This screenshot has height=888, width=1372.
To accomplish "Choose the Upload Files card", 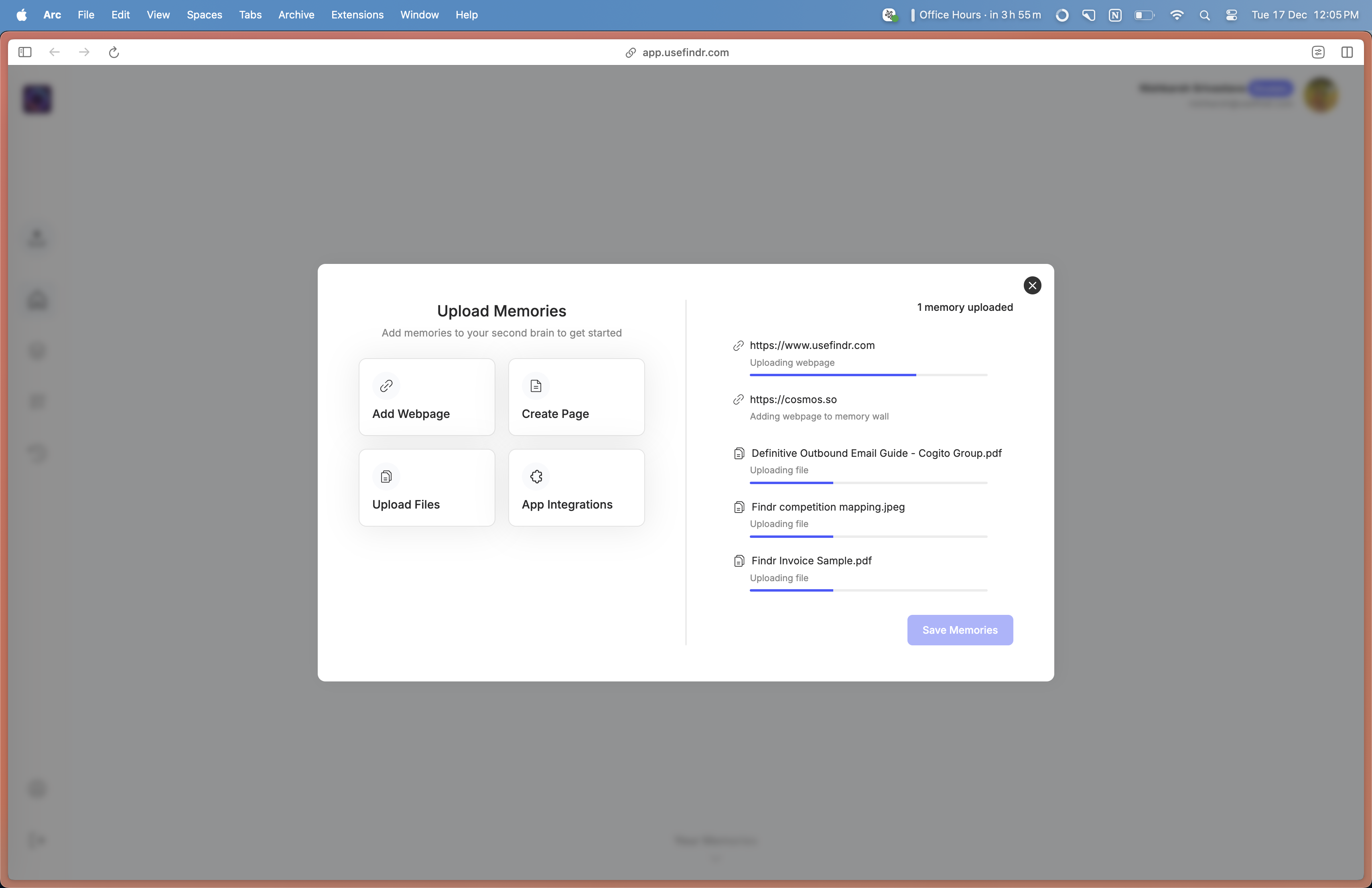I will pos(426,487).
